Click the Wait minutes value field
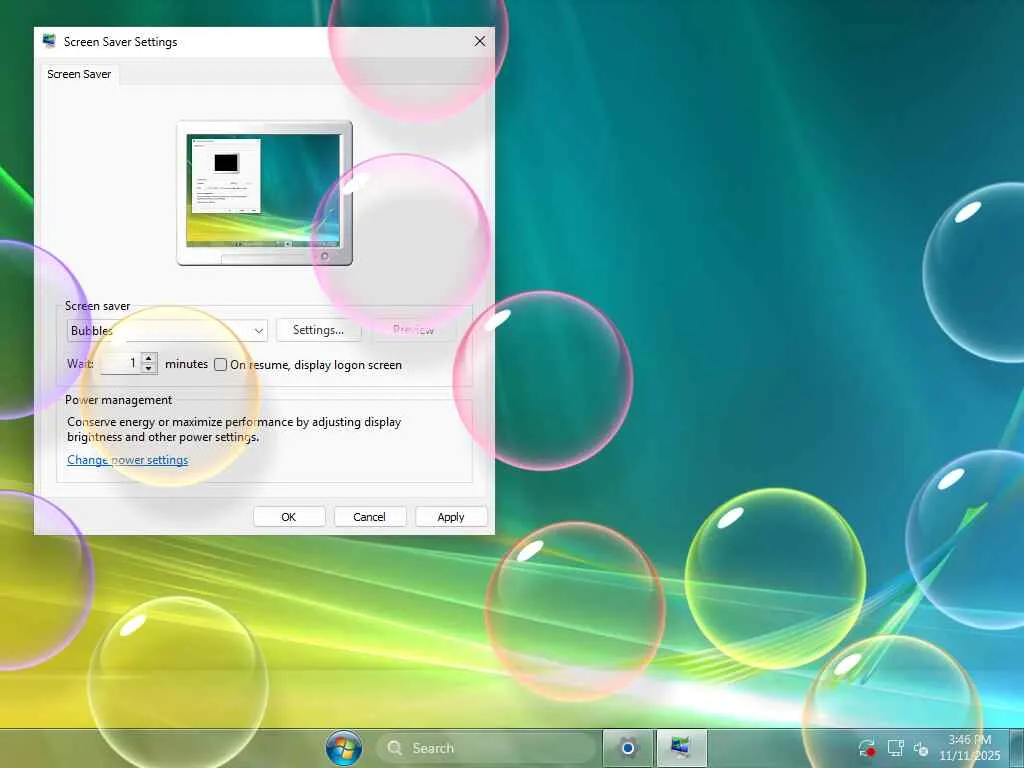The width and height of the screenshot is (1024, 768). pos(121,364)
